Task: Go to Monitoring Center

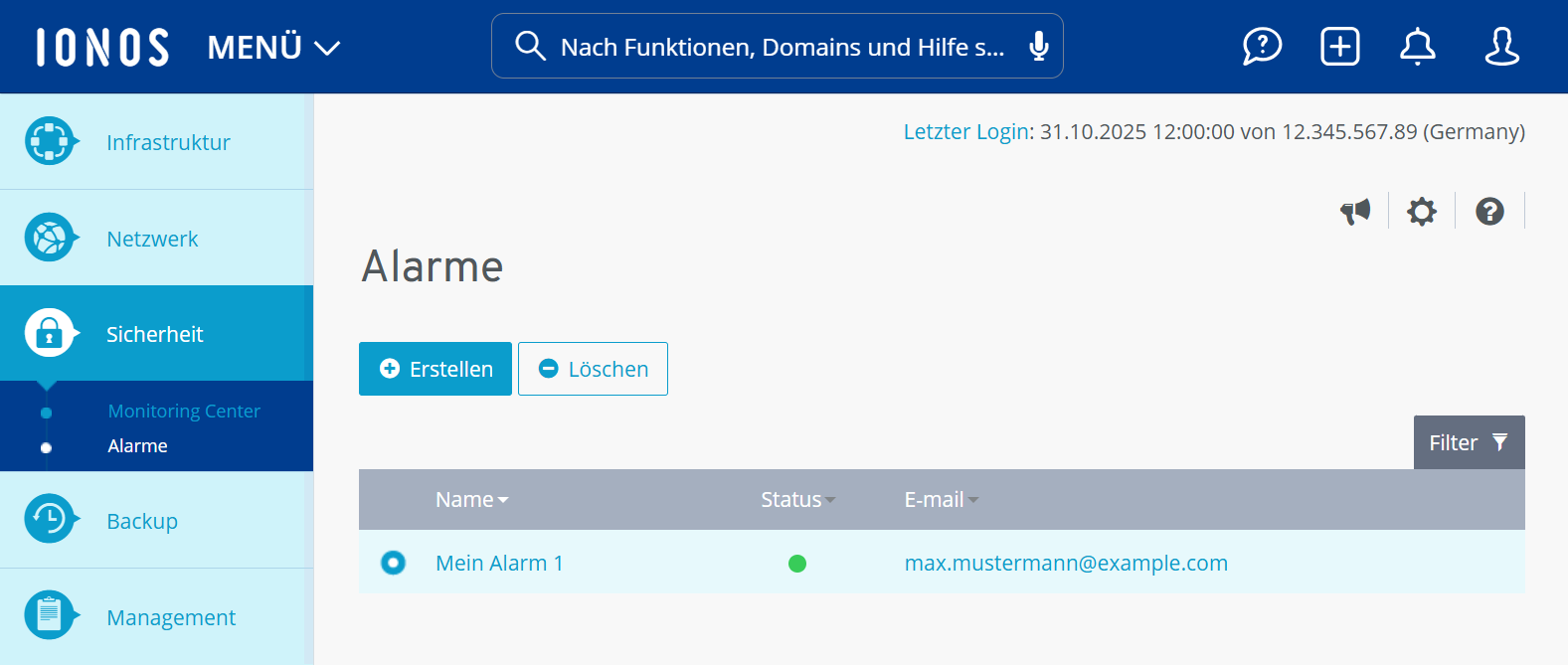Action: (184, 411)
